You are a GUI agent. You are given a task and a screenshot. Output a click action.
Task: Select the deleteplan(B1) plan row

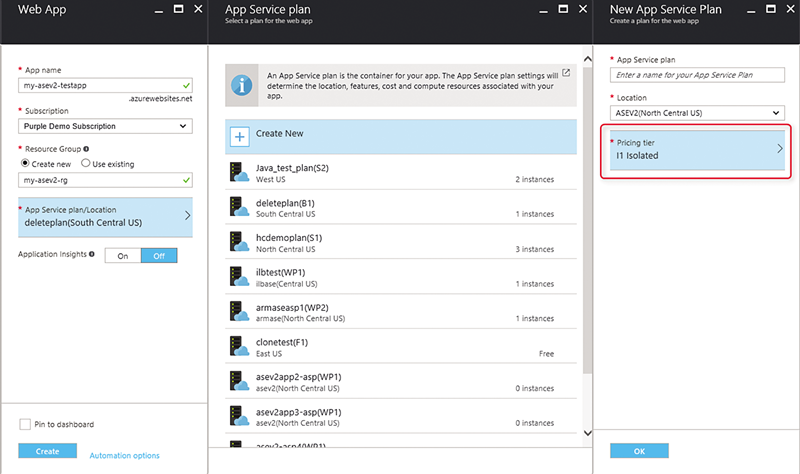401,207
